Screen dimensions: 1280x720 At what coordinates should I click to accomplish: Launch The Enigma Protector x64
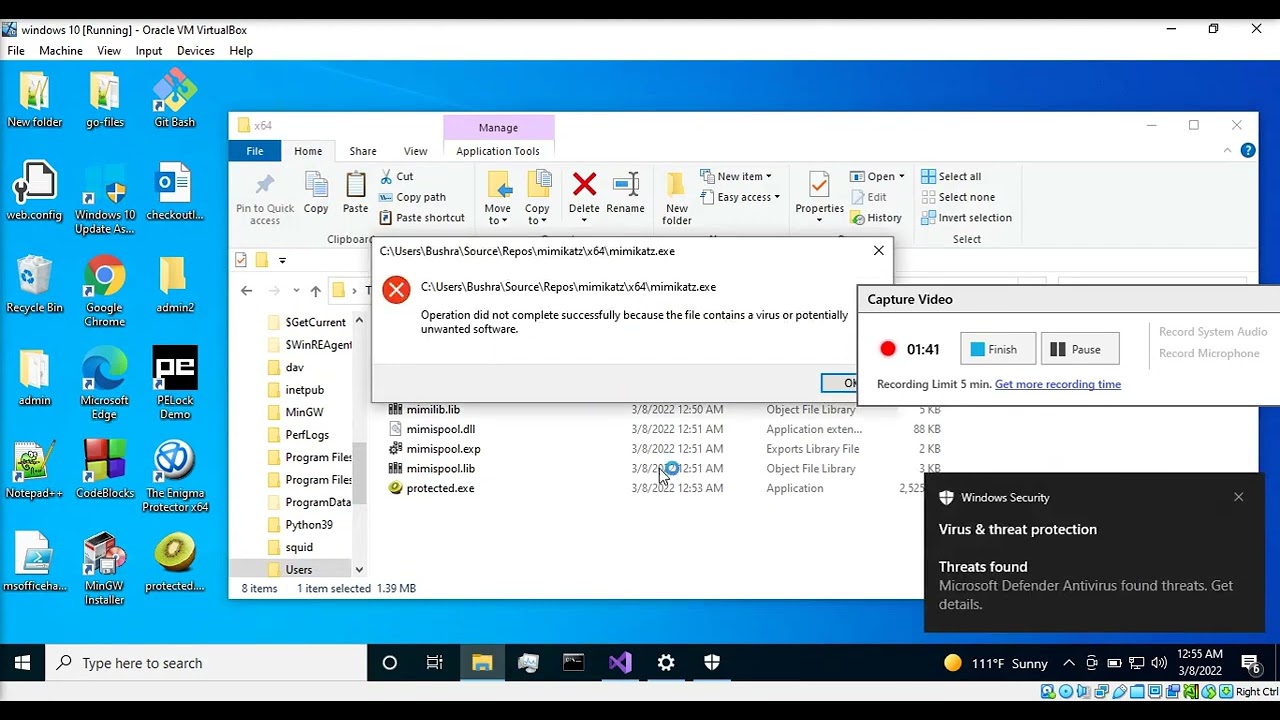[x=174, y=477]
